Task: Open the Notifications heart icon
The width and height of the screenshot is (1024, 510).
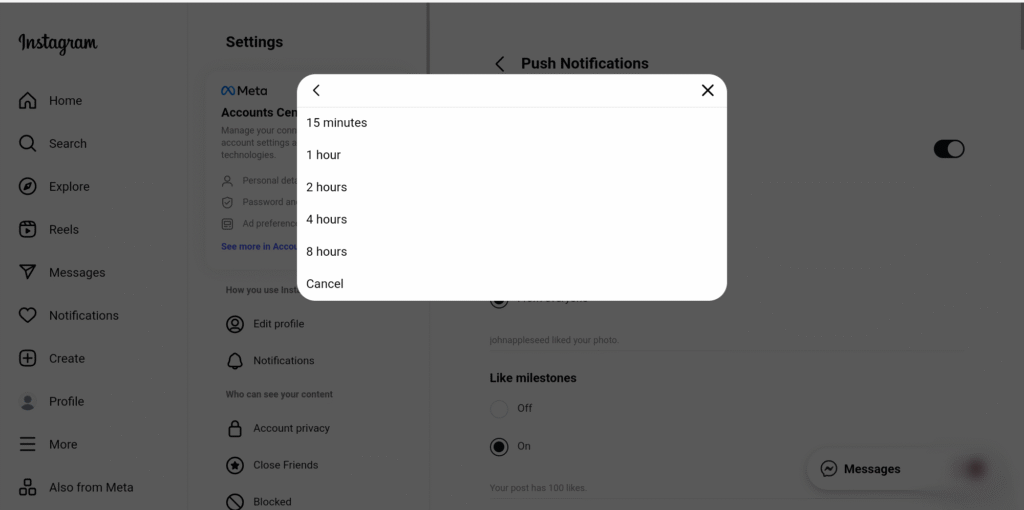Action: [28, 316]
